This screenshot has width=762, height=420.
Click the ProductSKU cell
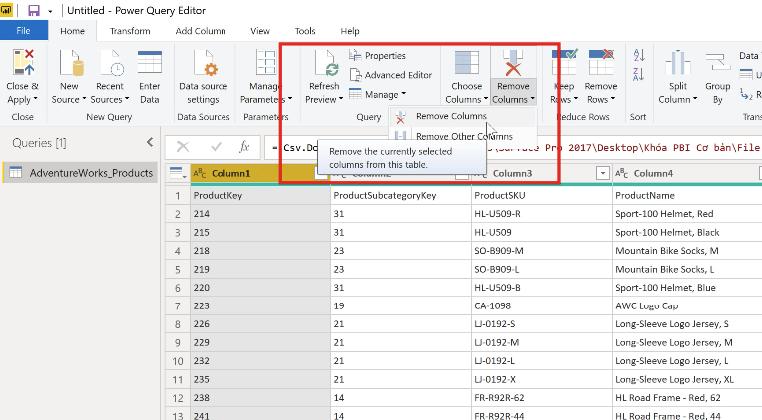point(541,195)
